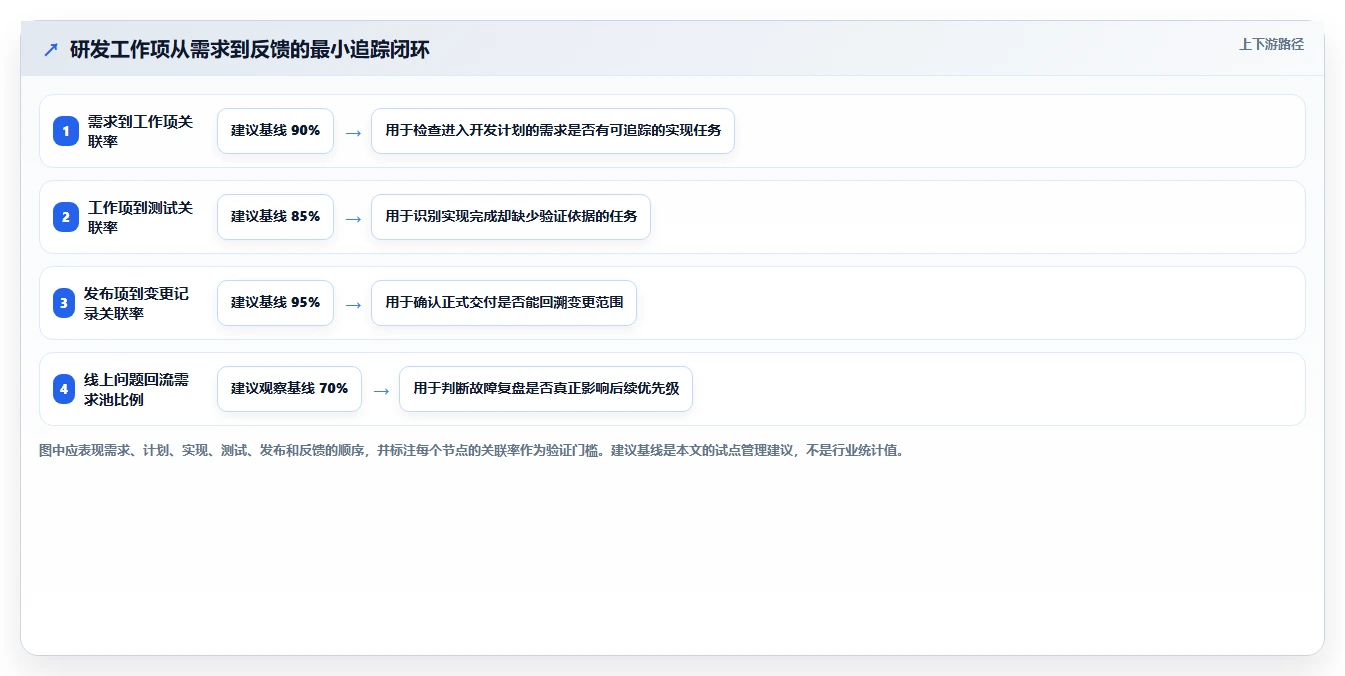Select the 线上问题回流需求池比例 label

(x=136, y=389)
